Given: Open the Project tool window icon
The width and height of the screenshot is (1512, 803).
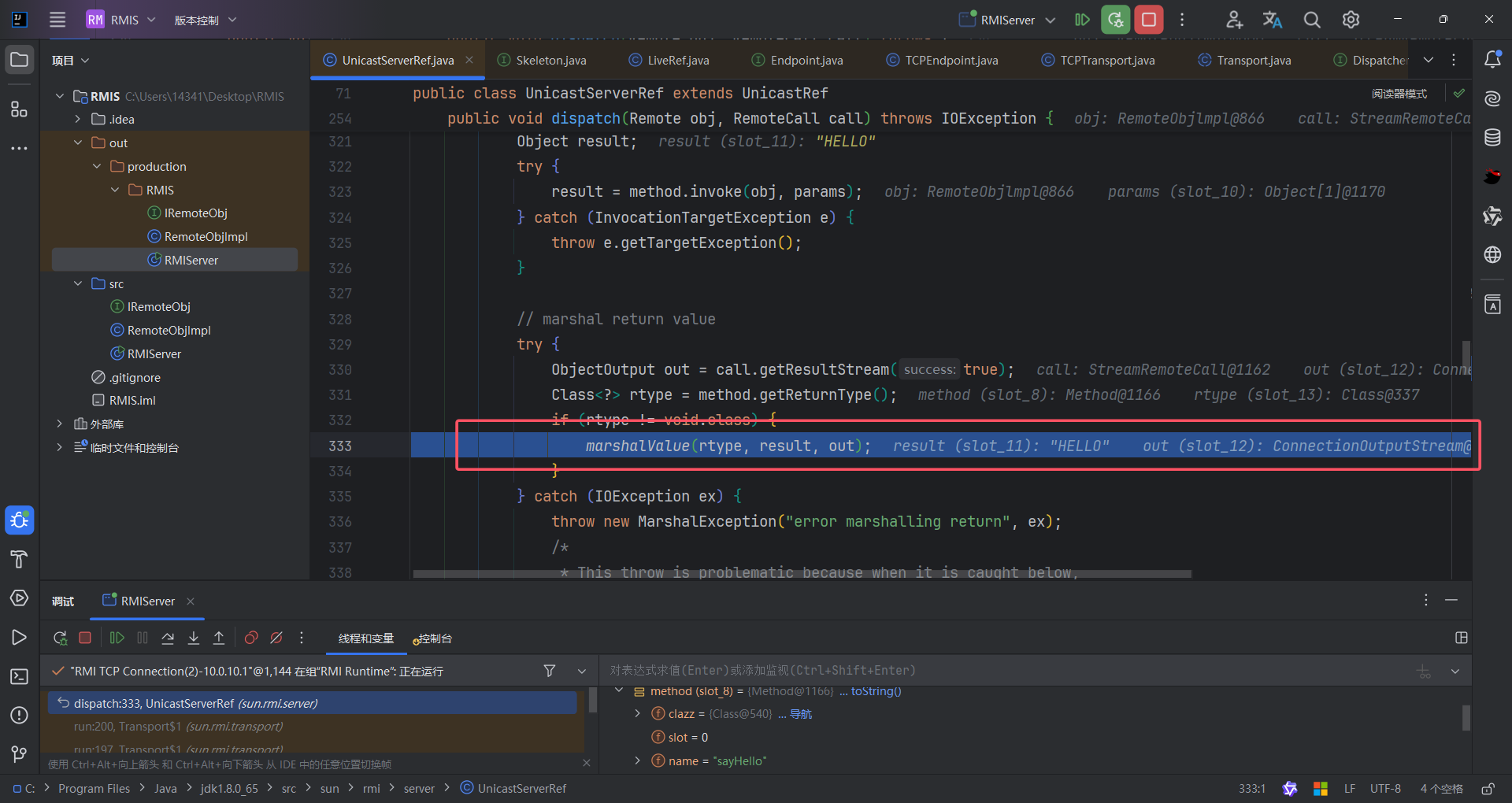Looking at the screenshot, I should (20, 60).
